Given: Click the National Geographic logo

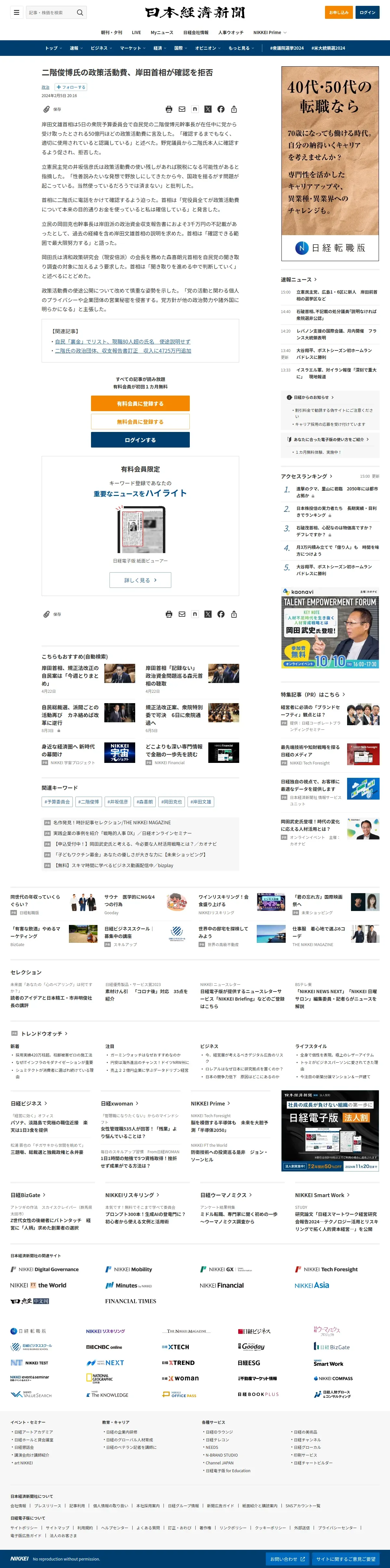Looking at the screenshot, I should click(x=100, y=1378).
